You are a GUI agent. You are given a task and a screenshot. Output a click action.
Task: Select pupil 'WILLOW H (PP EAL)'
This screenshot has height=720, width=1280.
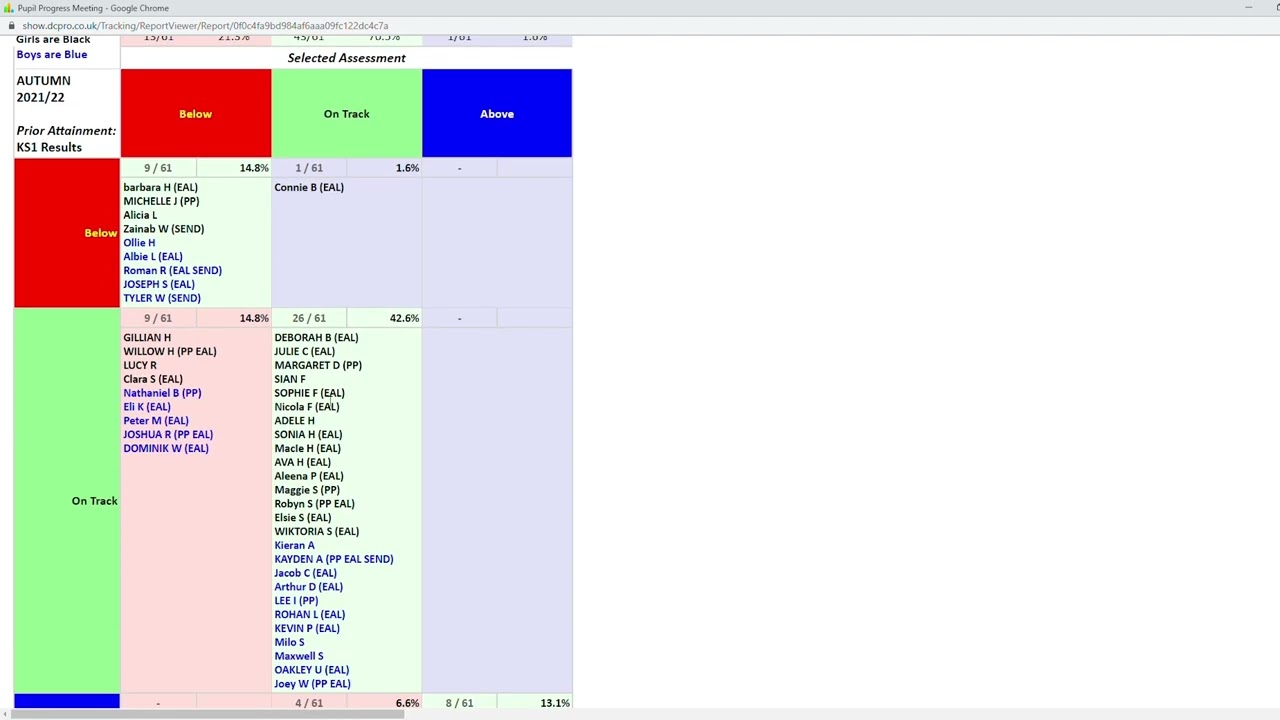point(170,352)
